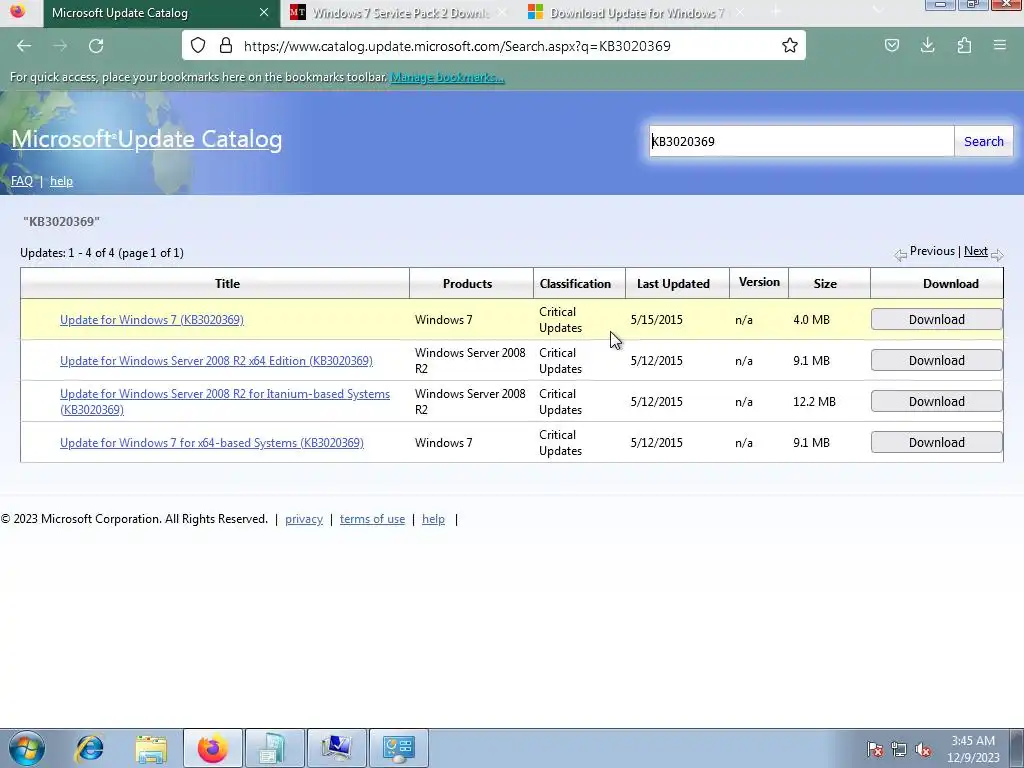This screenshot has height=768, width=1024.
Task: Show Firefox downloads panel
Action: pyautogui.click(x=927, y=45)
